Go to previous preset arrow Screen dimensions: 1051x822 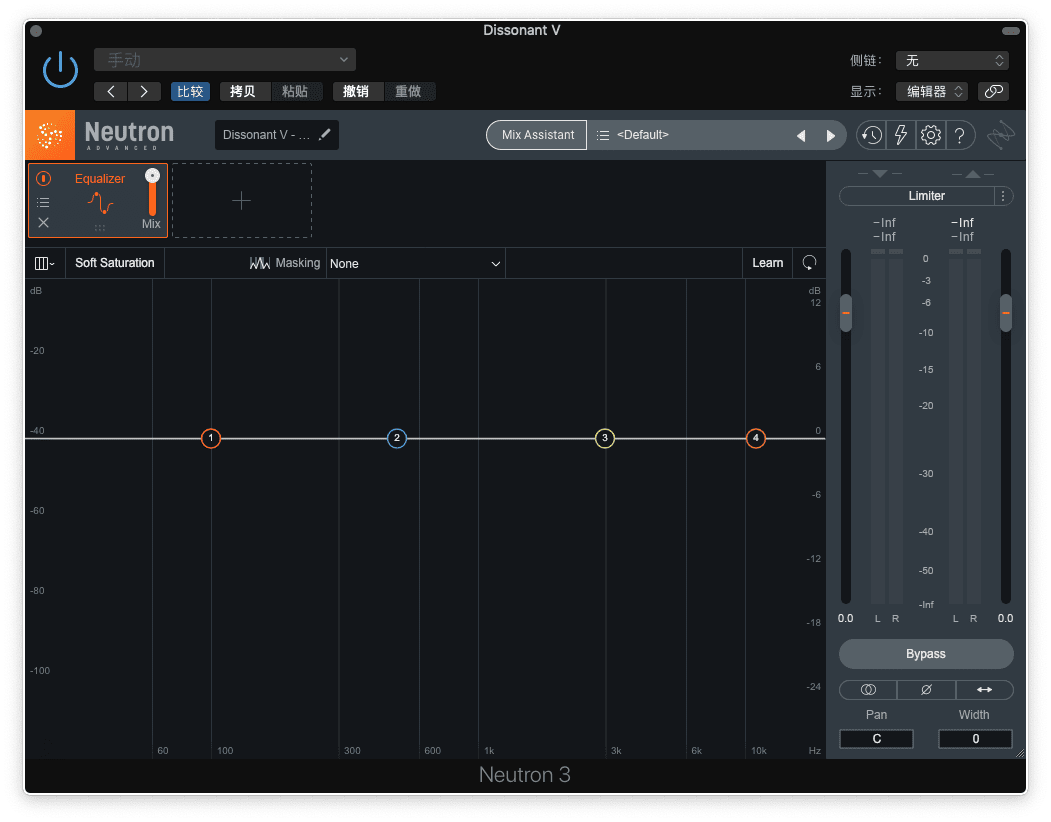[111, 91]
